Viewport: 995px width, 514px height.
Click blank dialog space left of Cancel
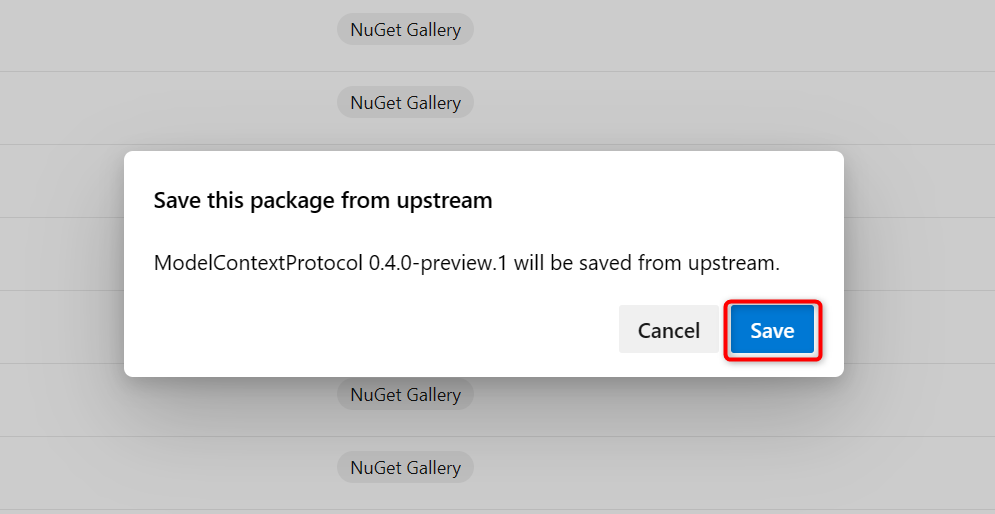point(380,330)
